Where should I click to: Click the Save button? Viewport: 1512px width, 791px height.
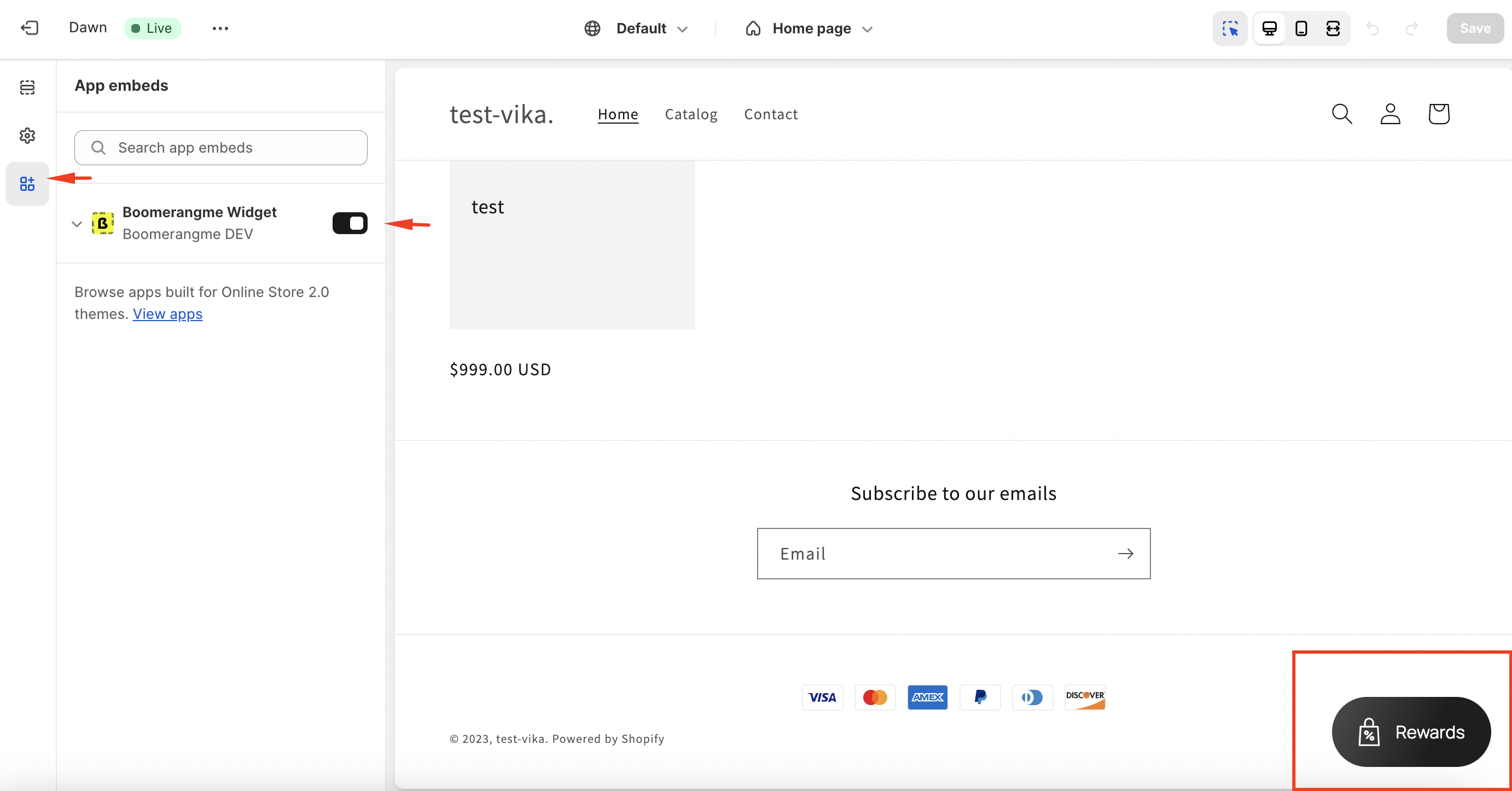[1475, 28]
